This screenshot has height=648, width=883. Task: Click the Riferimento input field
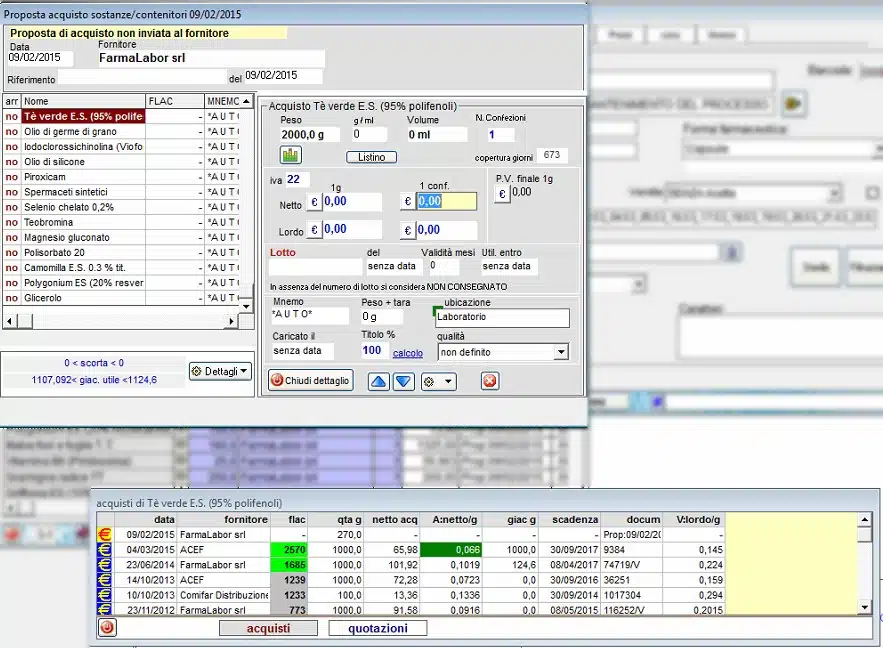141,77
